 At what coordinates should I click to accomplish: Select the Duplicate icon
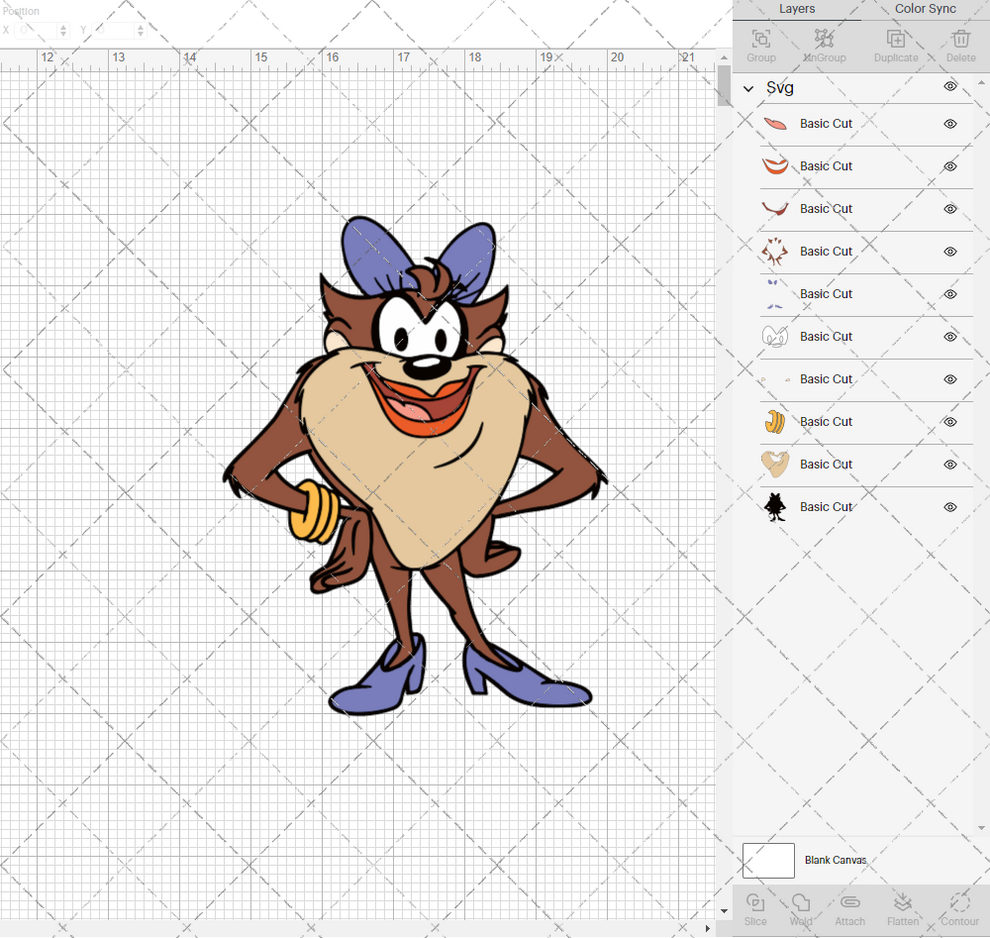pos(895,40)
